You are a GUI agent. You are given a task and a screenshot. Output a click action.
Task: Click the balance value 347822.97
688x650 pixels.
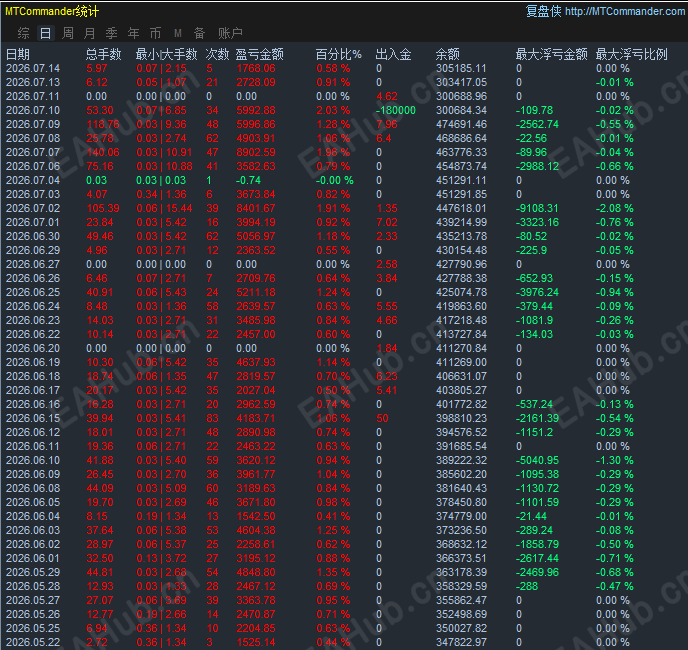click(x=461, y=642)
